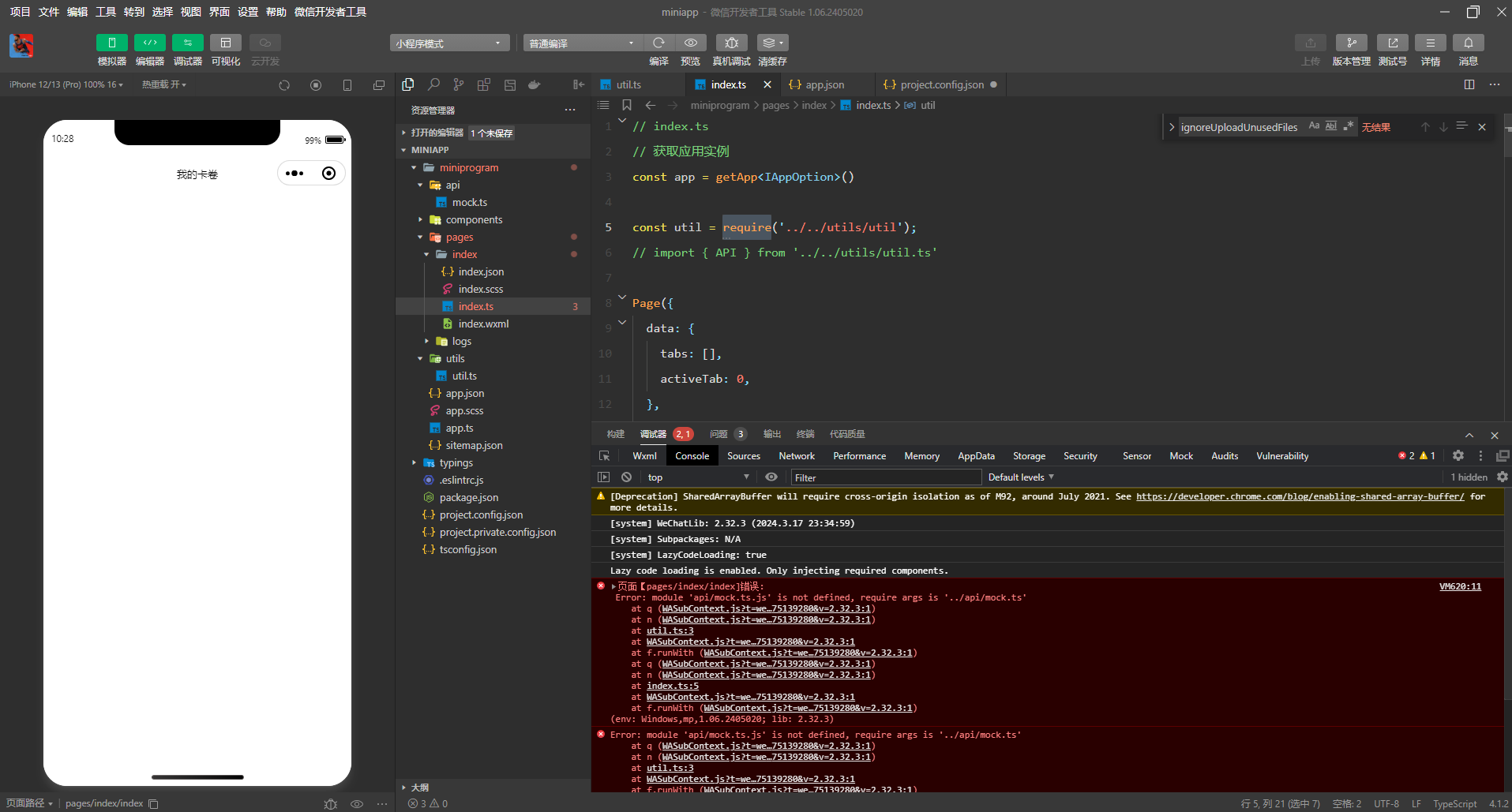Viewport: 1512px width, 812px height.
Task: Toggle the debugger panel button
Action: tap(187, 43)
